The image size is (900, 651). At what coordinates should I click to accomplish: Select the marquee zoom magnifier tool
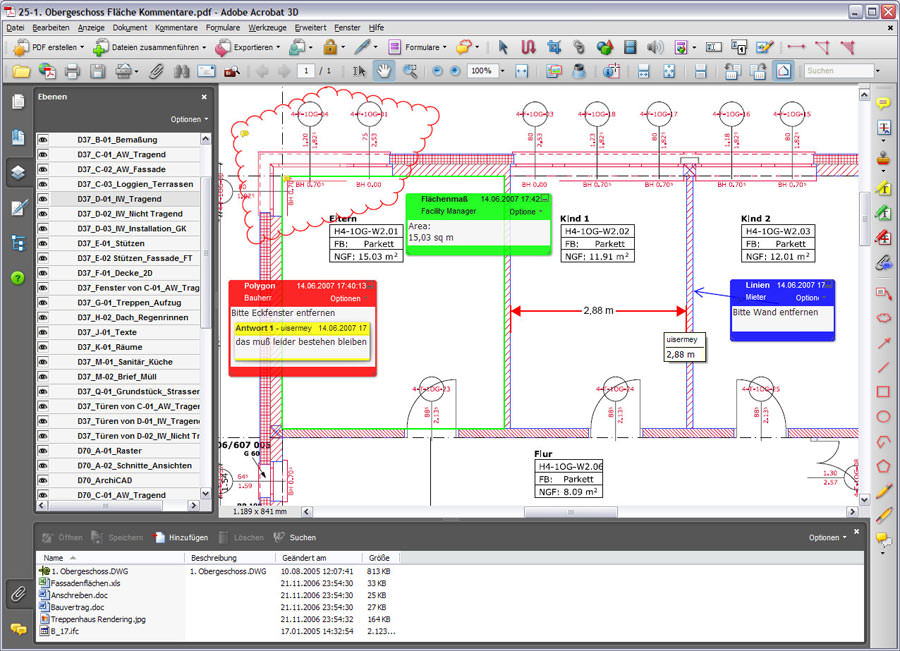410,71
